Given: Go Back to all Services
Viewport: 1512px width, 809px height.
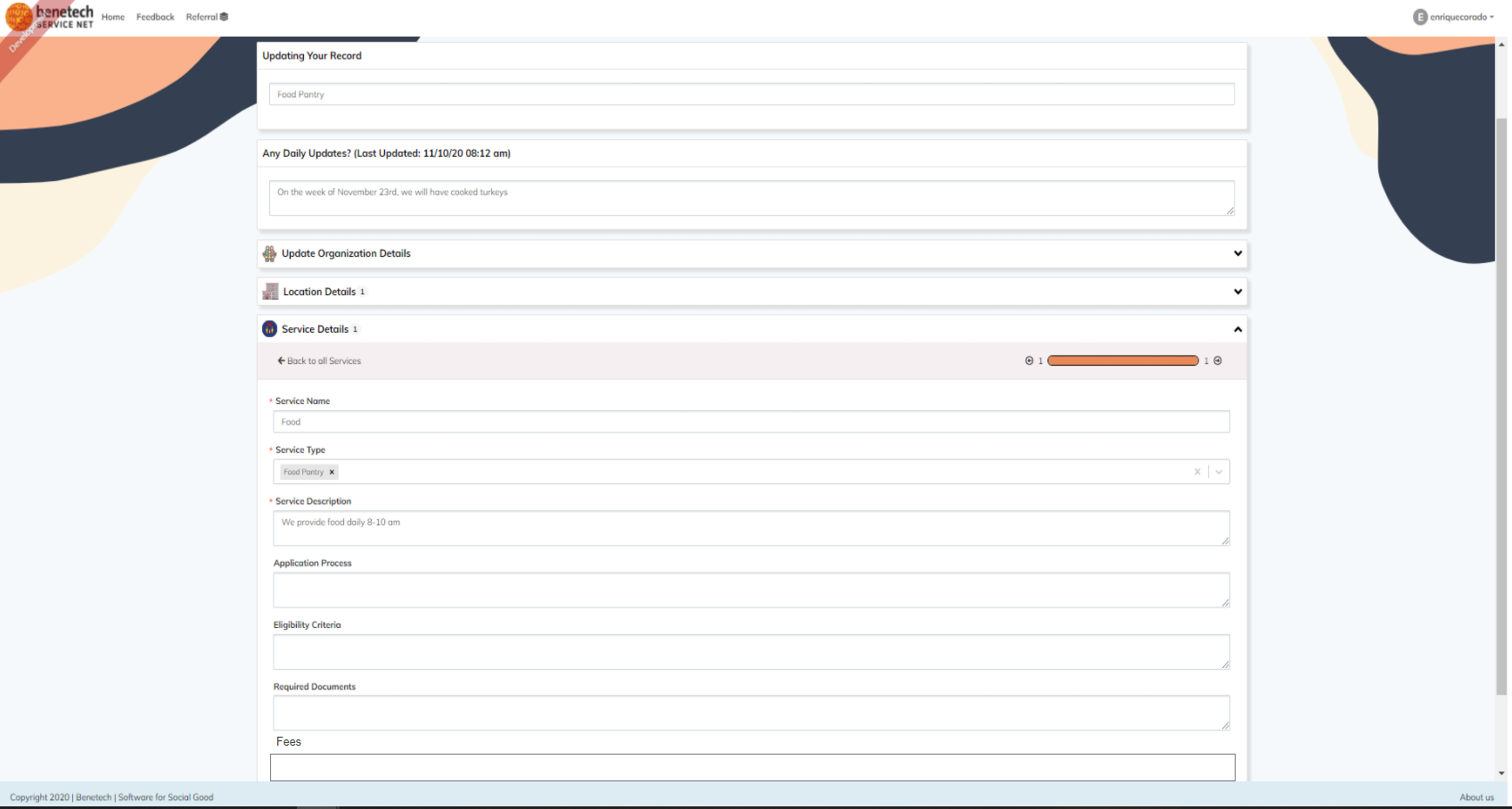Looking at the screenshot, I should [319, 361].
